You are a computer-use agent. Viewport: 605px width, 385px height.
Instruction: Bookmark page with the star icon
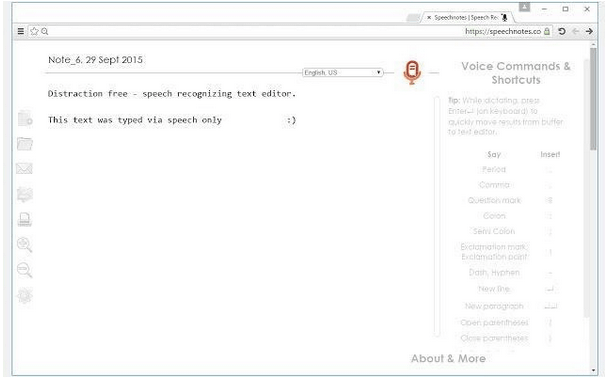[34, 31]
